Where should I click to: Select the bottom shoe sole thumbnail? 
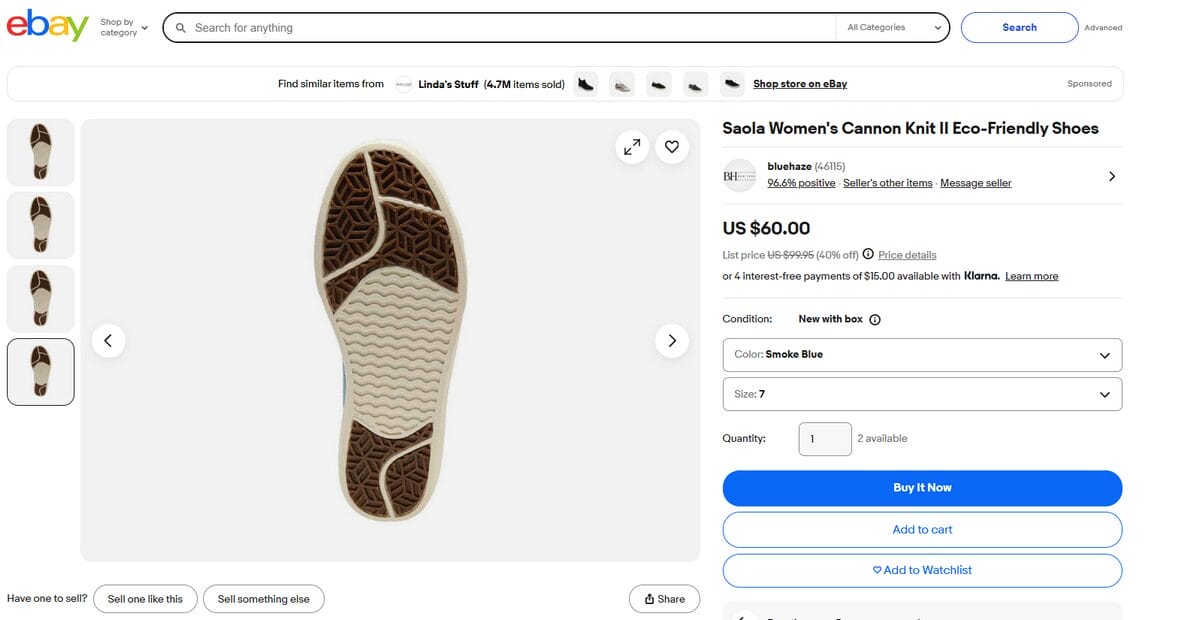pyautogui.click(x=40, y=372)
